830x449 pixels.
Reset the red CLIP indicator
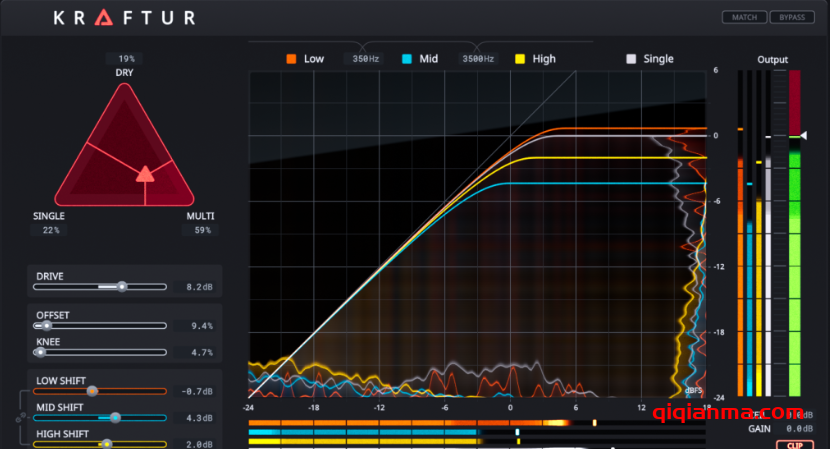coord(794,443)
